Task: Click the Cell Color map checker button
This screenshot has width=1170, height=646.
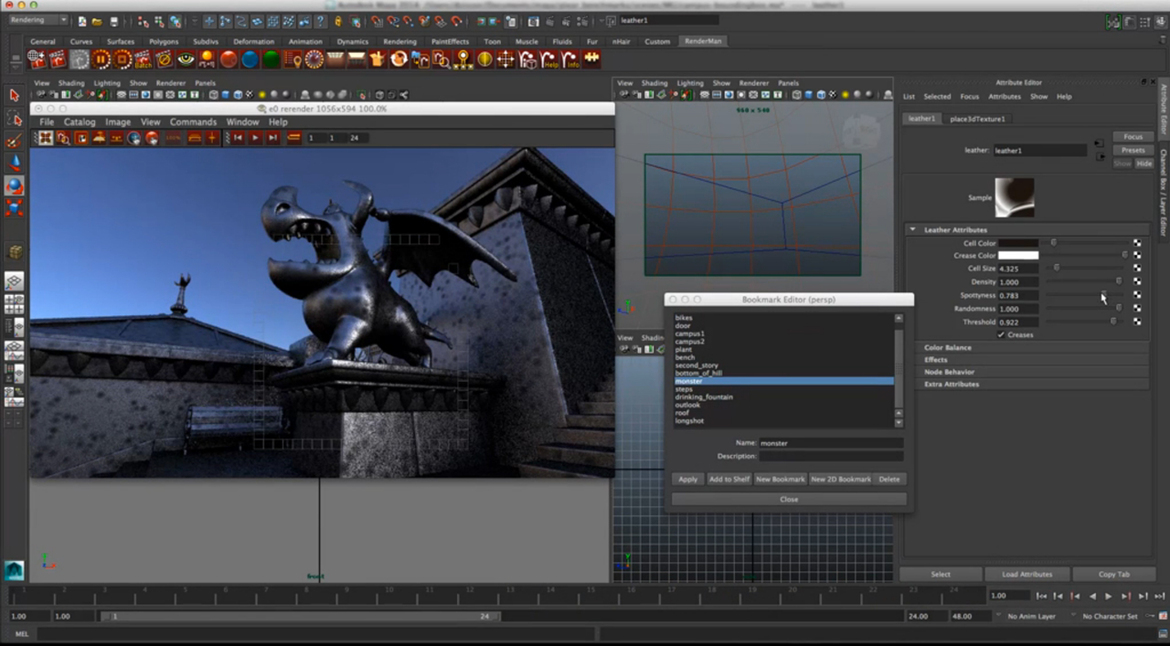Action: coord(1137,243)
